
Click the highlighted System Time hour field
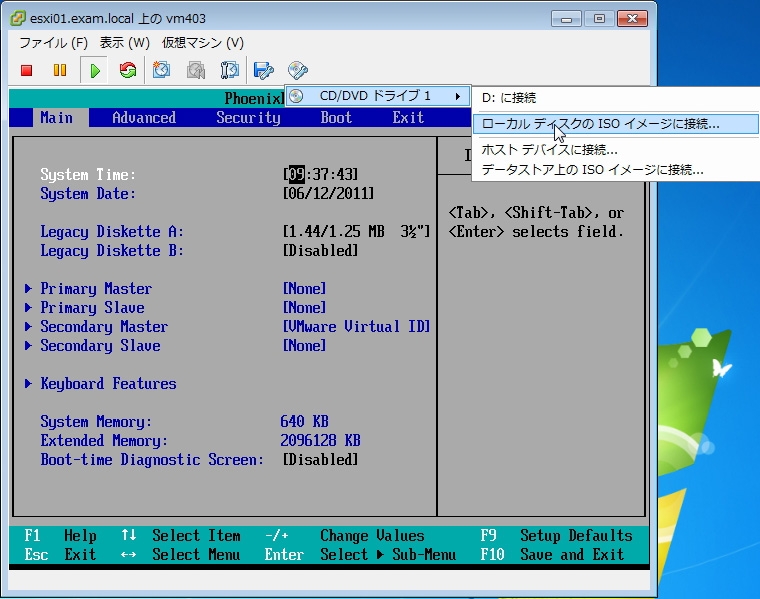(297, 174)
